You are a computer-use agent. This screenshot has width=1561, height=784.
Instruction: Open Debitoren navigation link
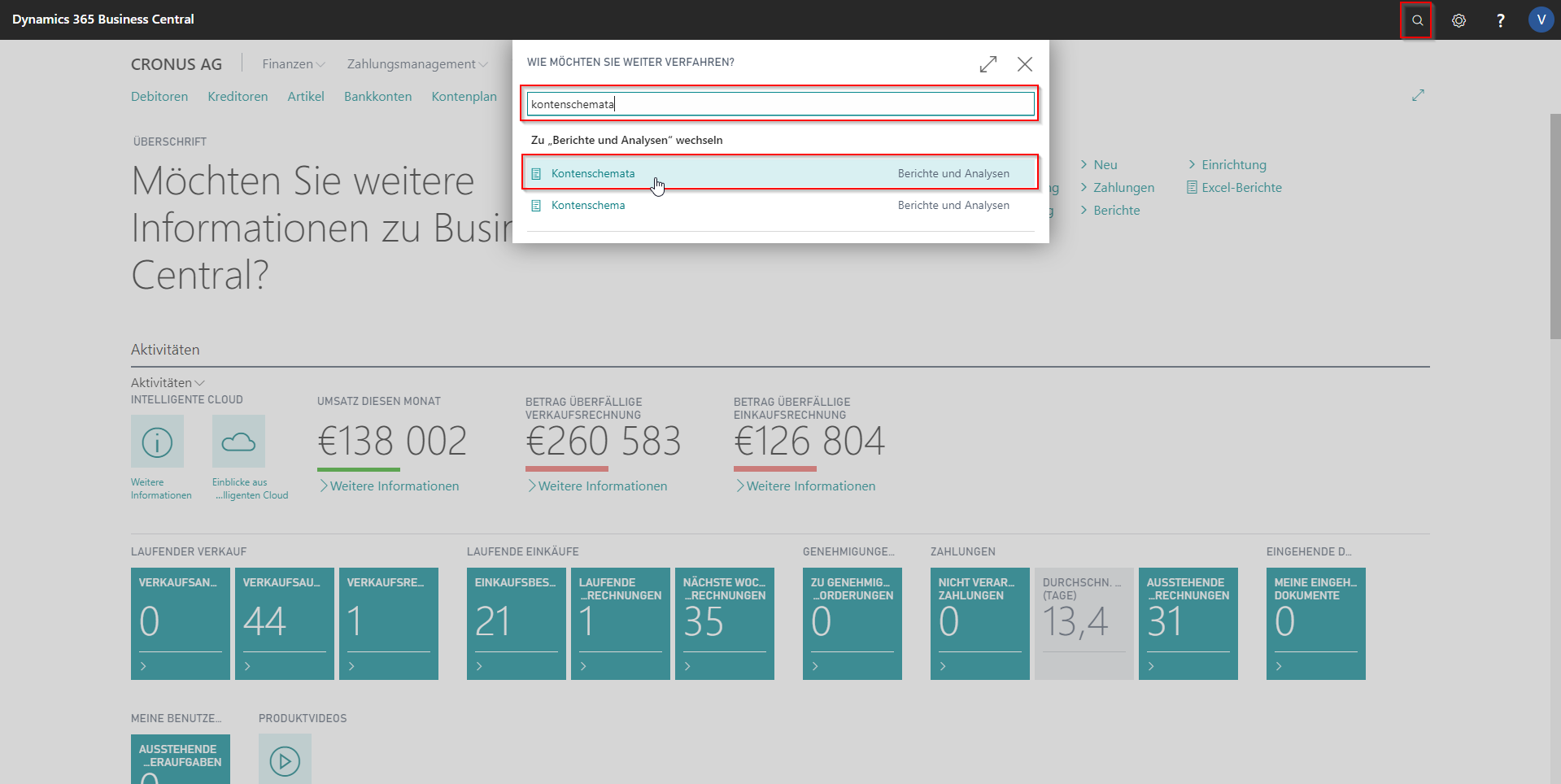point(159,97)
